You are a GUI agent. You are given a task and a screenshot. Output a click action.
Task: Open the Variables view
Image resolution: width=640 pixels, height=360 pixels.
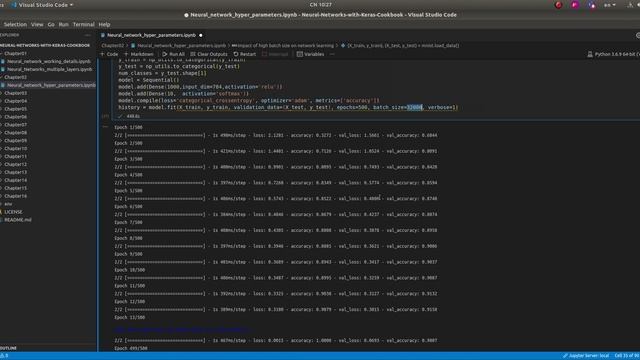point(310,54)
